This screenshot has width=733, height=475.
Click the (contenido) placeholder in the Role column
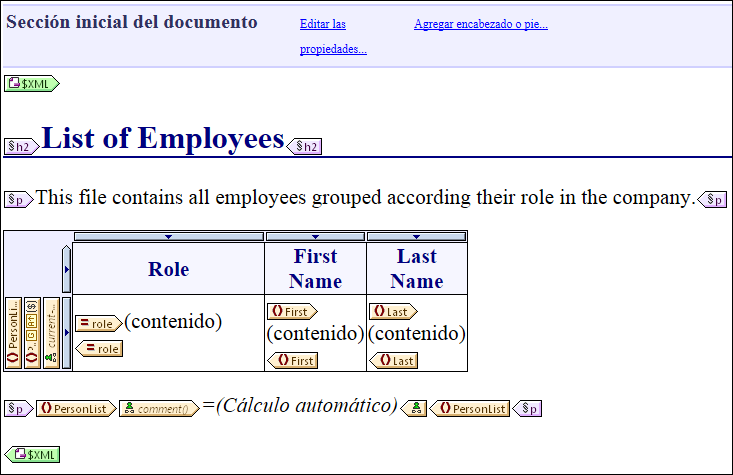point(173,322)
